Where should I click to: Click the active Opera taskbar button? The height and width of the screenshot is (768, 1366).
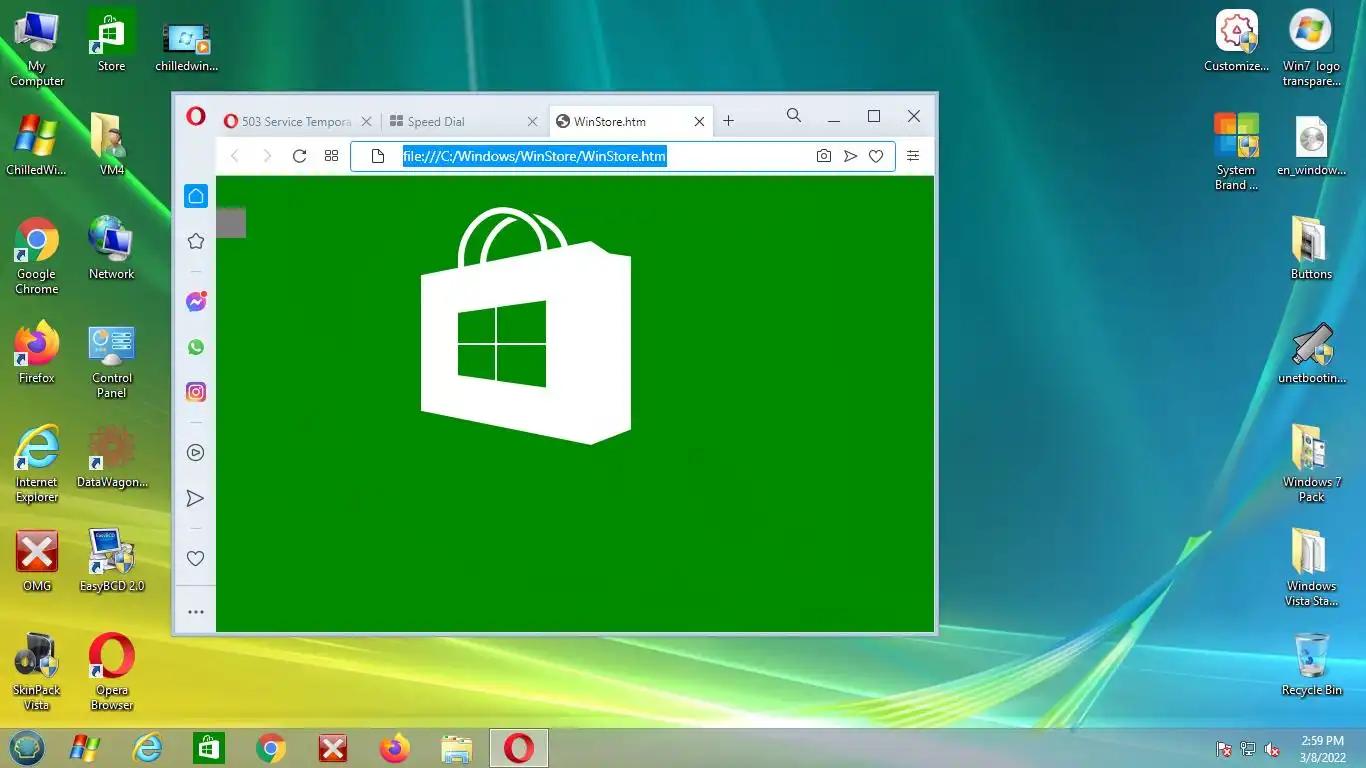pyautogui.click(x=518, y=747)
